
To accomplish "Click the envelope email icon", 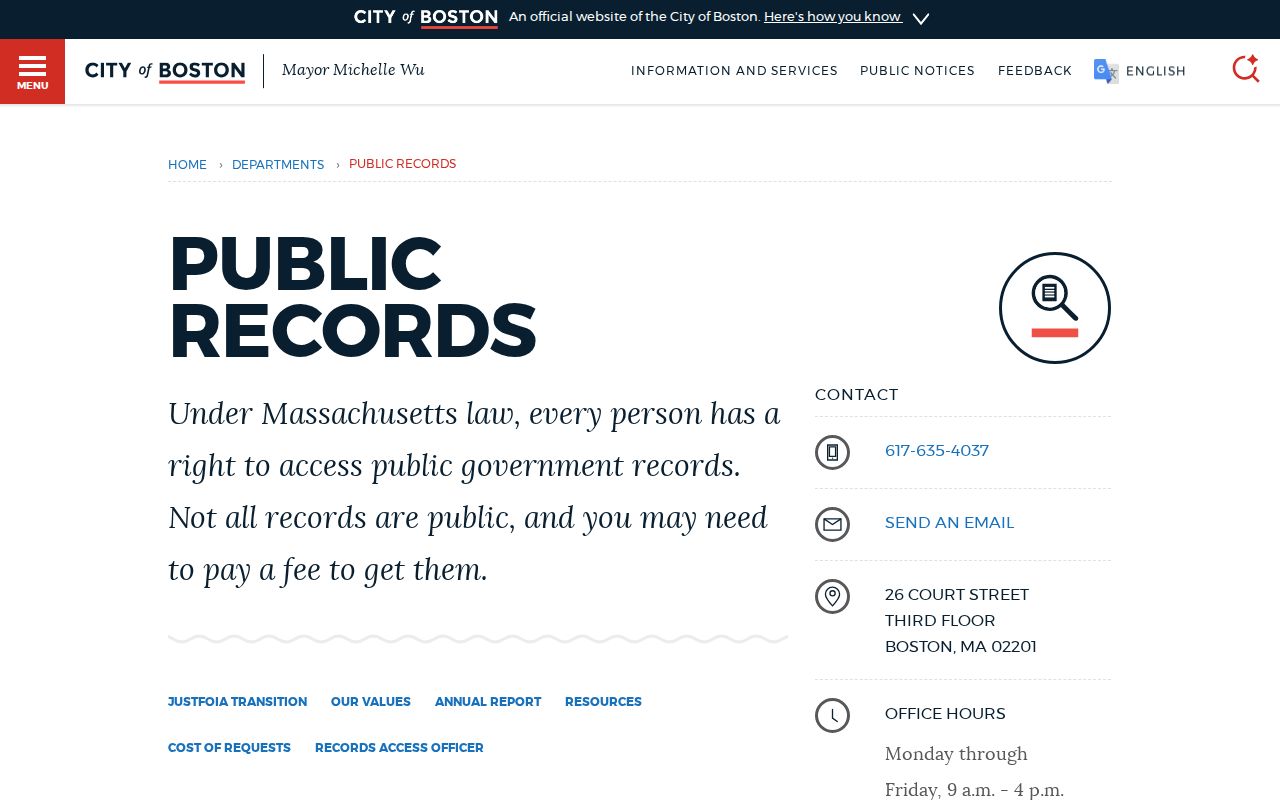I will coord(832,524).
